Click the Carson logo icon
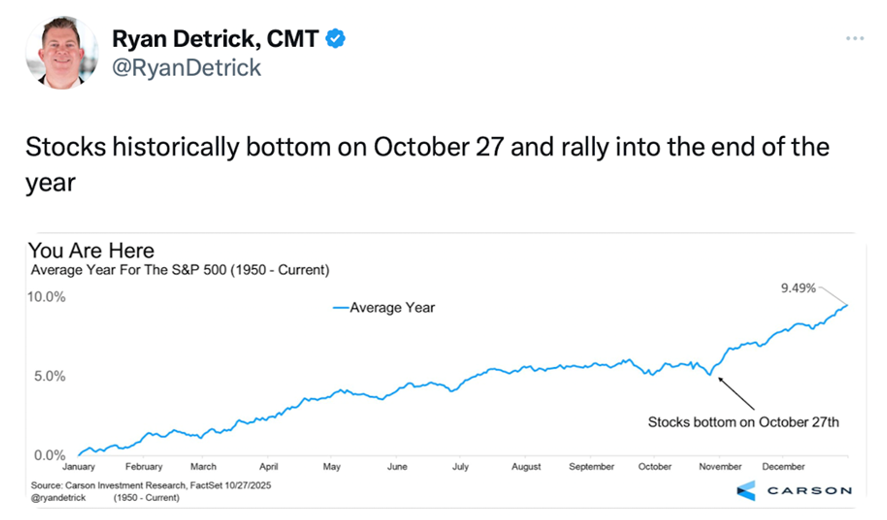Screen dimensions: 887x520 [x=746, y=490]
